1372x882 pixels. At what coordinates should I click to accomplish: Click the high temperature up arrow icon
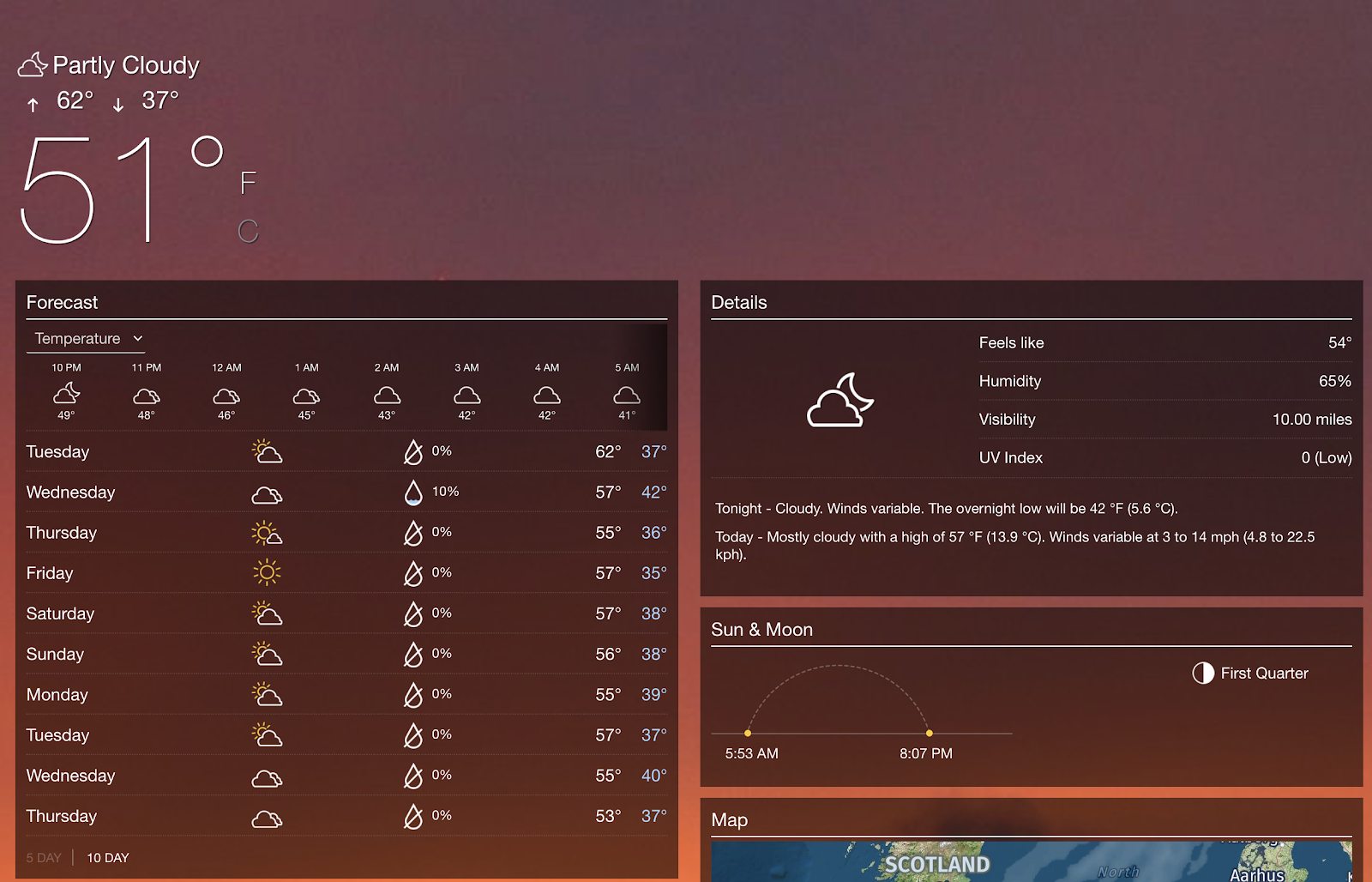coord(33,105)
